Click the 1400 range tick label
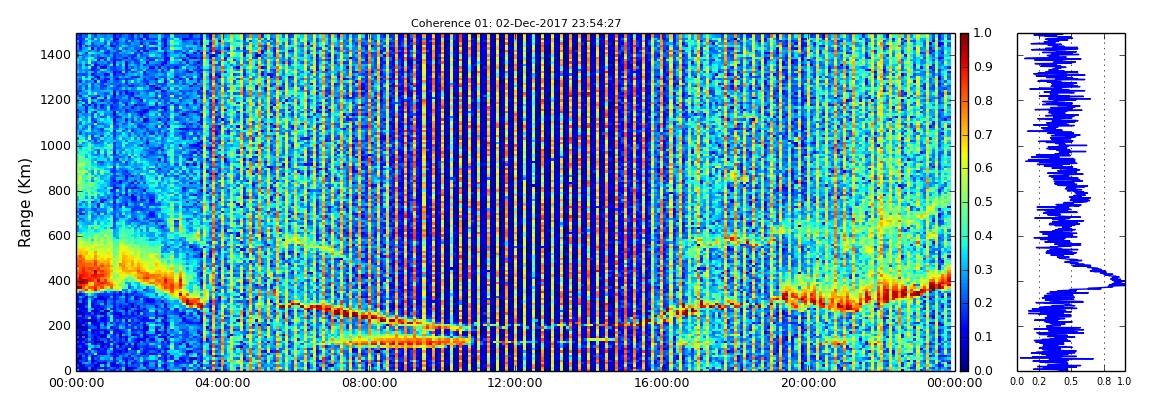Screen dimensions: 1150x407 point(57,55)
